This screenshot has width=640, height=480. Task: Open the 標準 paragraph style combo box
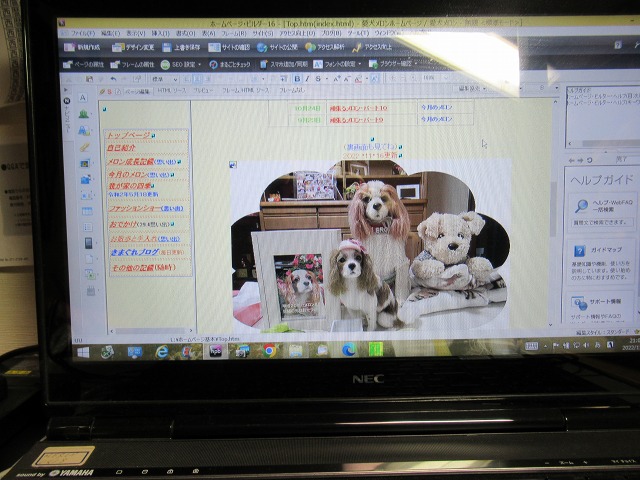164,79
